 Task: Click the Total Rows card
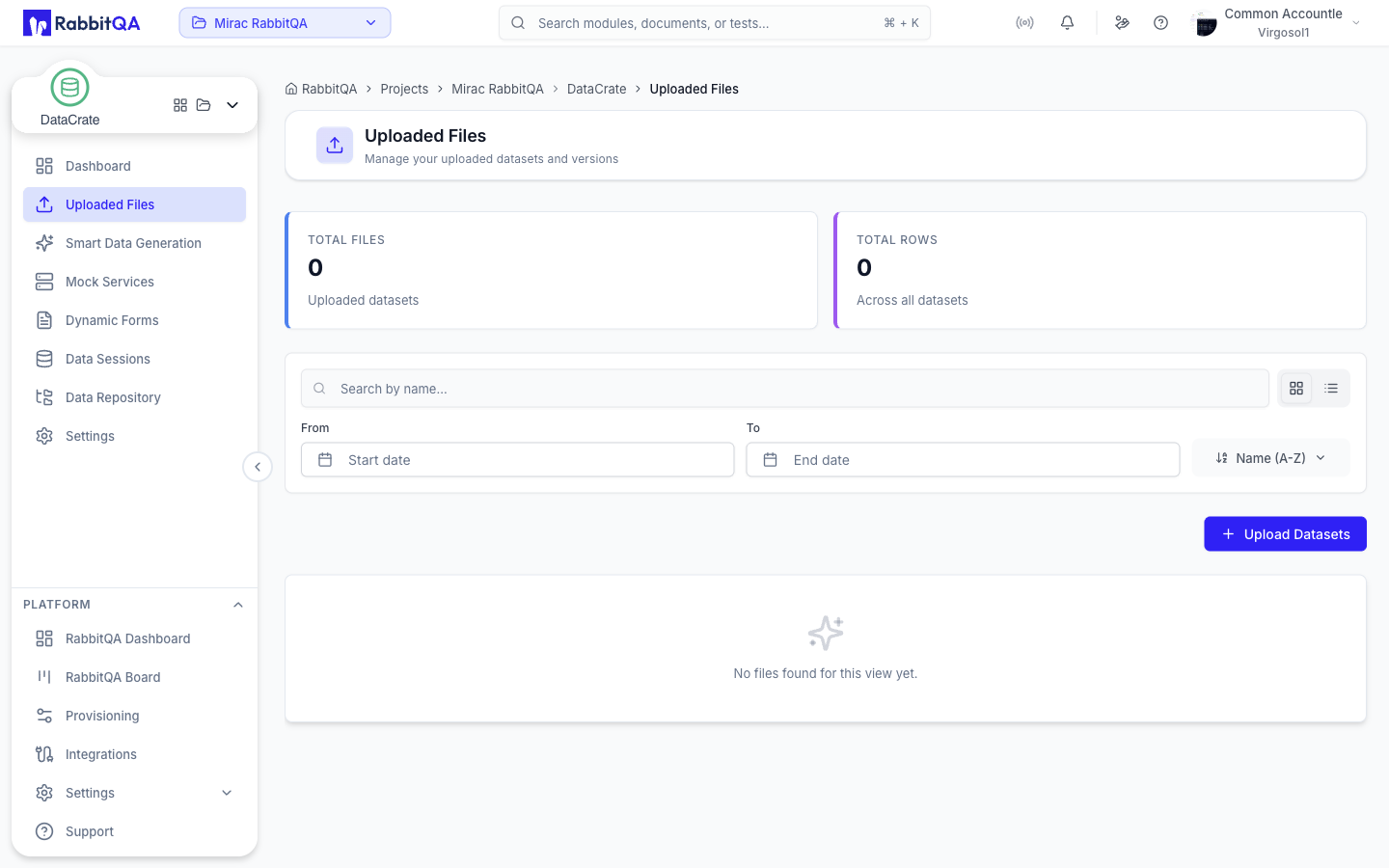tap(1101, 270)
